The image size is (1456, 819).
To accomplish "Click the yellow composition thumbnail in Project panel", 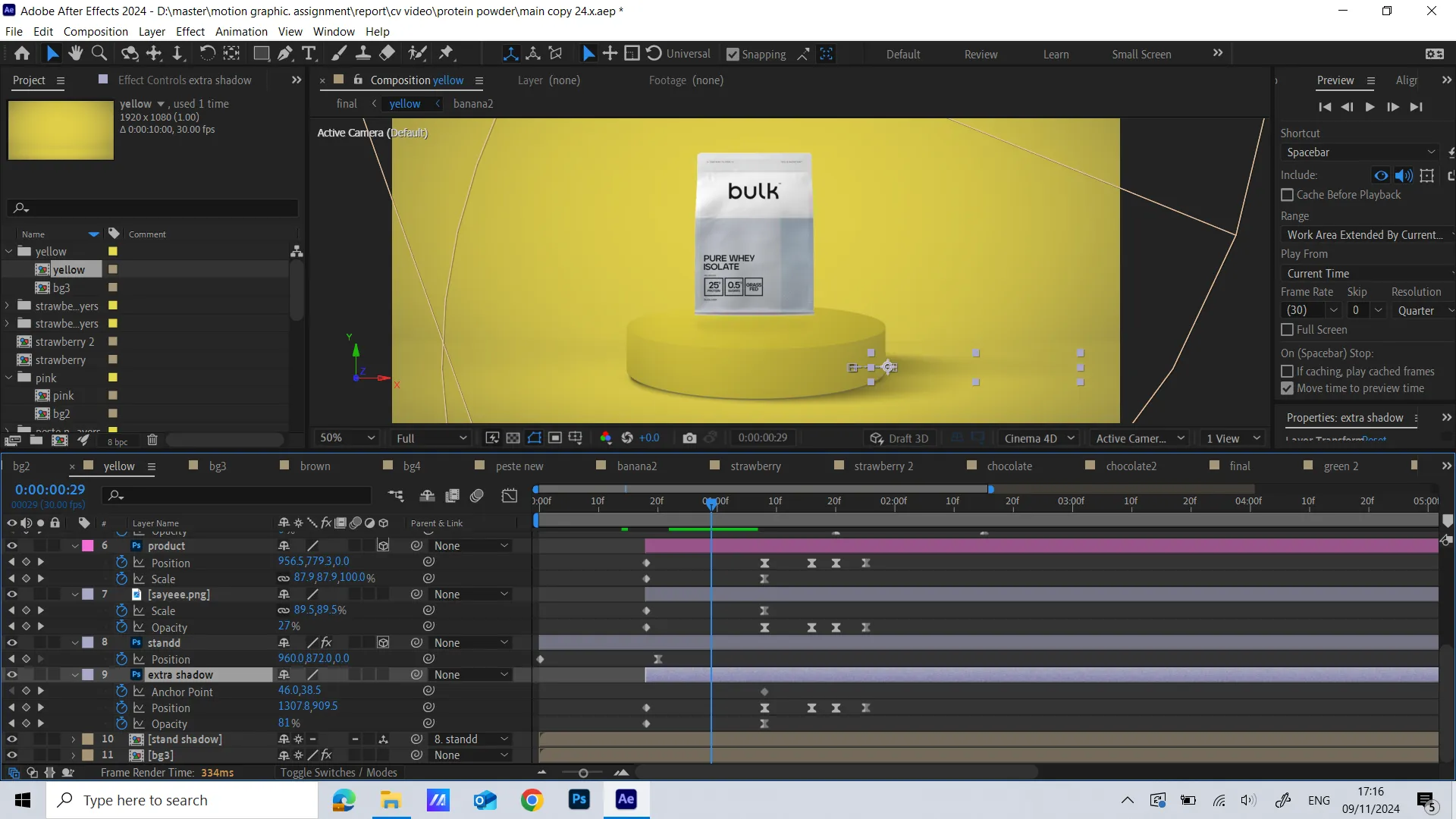I will tap(61, 130).
